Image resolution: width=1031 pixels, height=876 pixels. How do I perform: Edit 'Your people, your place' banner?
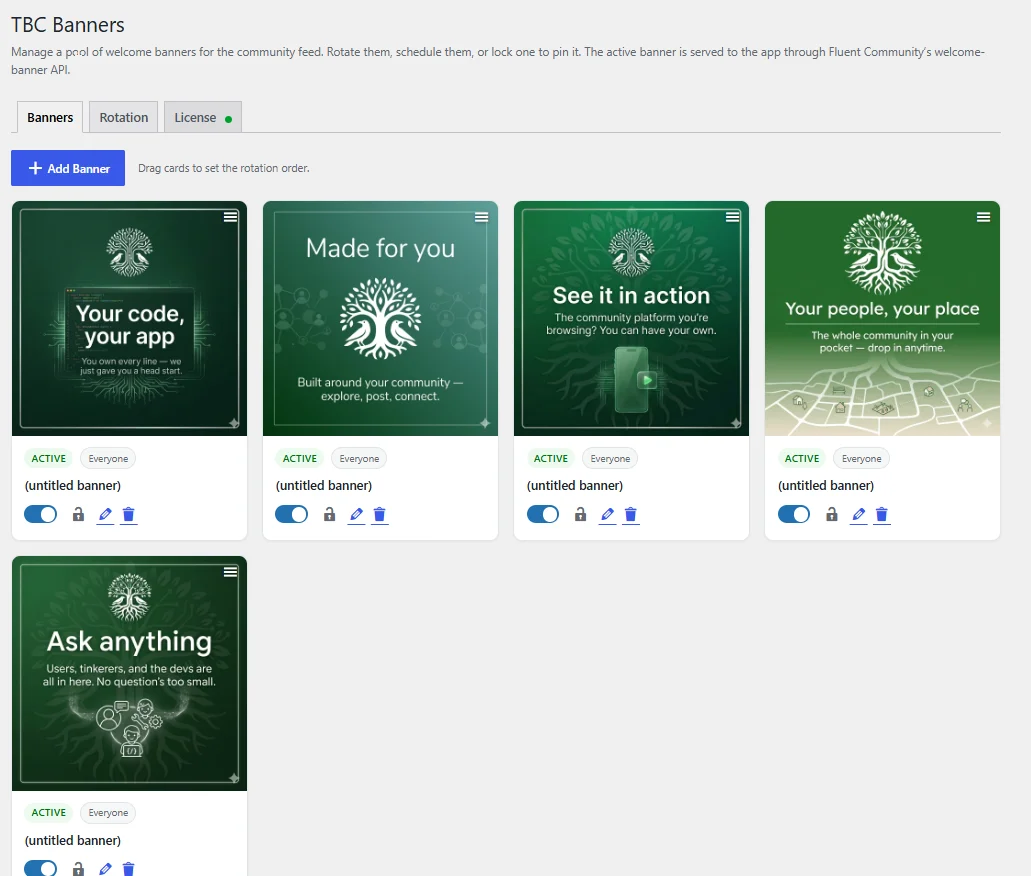(859, 514)
